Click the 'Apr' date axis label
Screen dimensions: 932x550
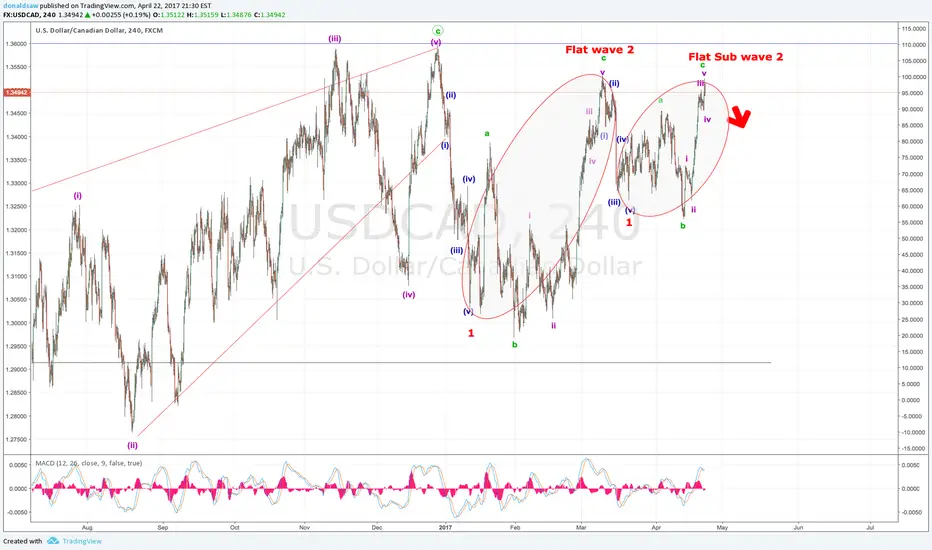click(x=656, y=527)
